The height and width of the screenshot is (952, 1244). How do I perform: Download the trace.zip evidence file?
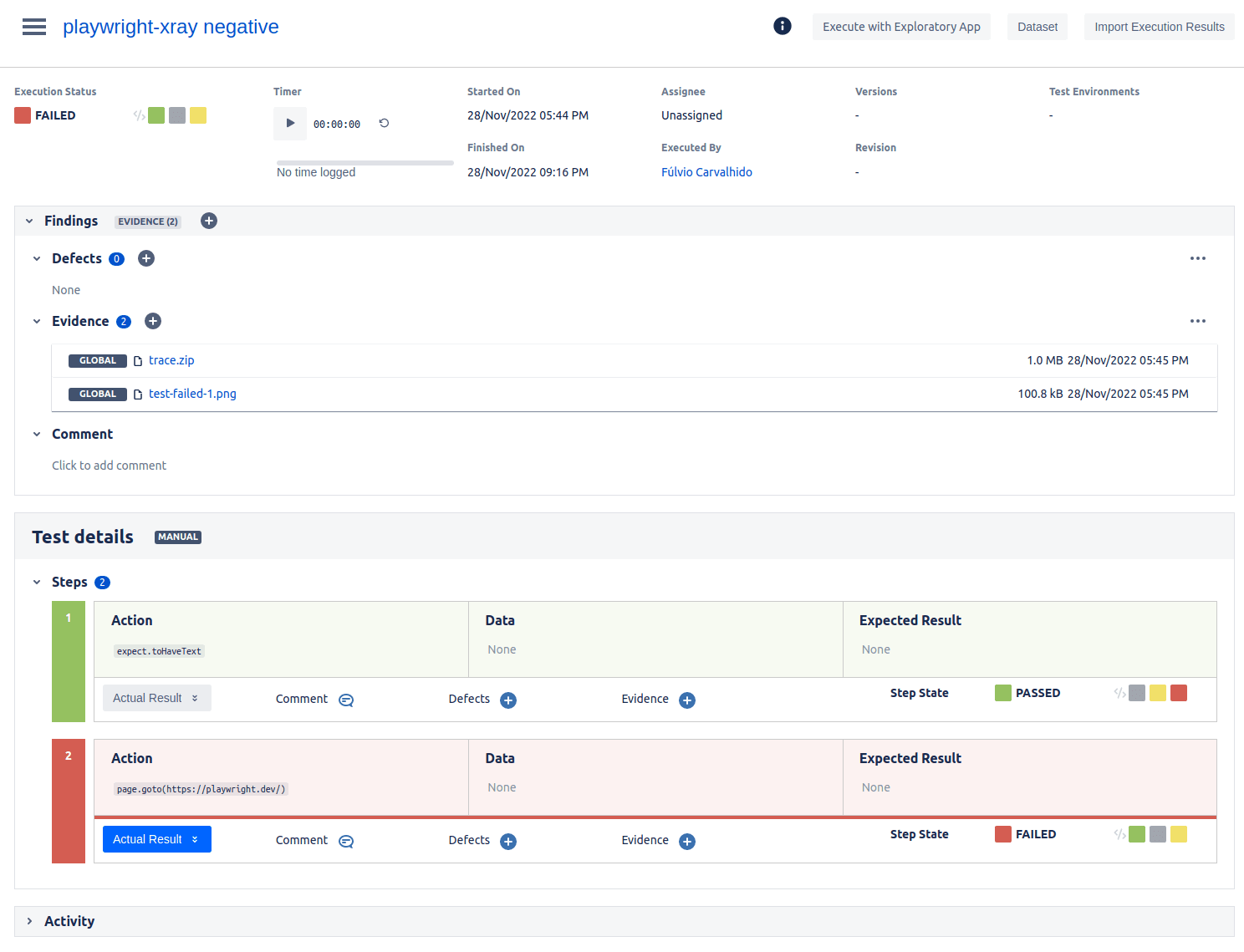[x=171, y=360]
